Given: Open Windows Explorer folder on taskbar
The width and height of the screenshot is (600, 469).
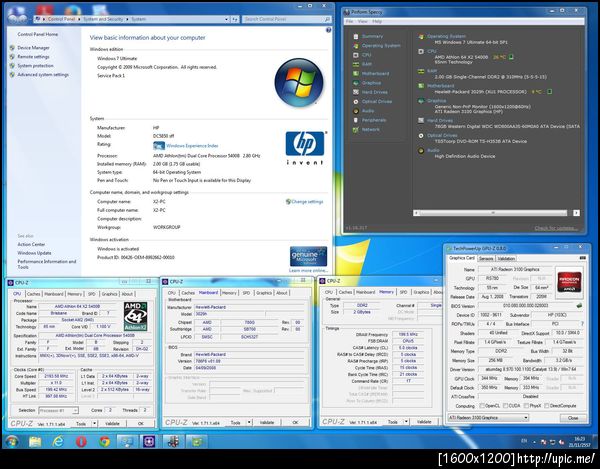Looking at the screenshot, I should (x=35, y=442).
